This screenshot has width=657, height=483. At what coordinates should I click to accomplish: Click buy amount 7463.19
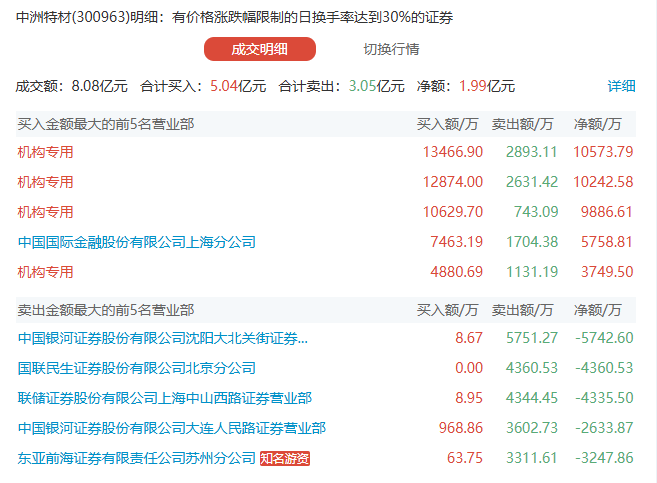point(457,242)
